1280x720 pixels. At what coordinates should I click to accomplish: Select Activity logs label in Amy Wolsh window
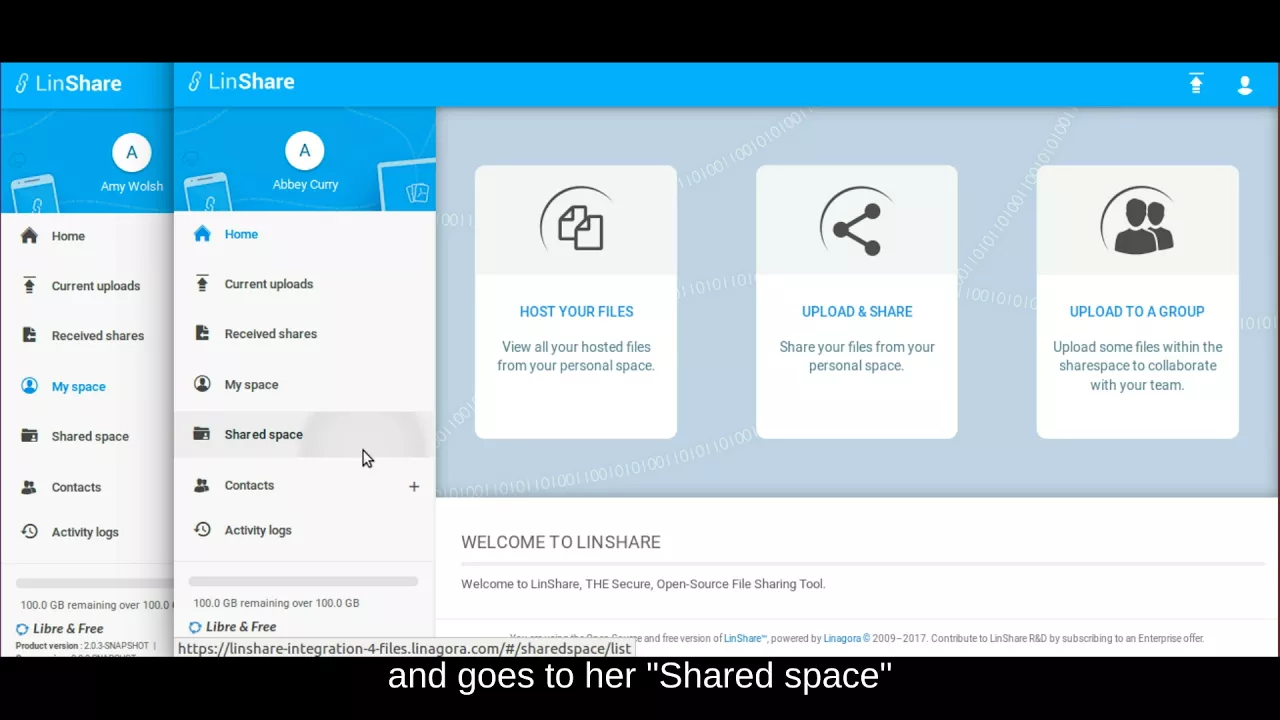pos(85,532)
